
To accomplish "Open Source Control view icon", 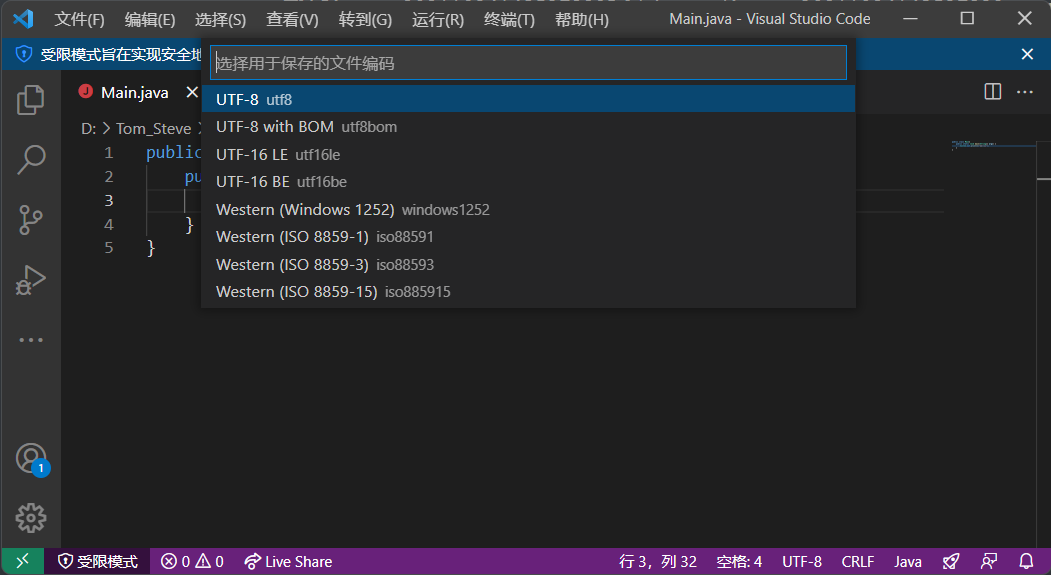I will point(31,219).
